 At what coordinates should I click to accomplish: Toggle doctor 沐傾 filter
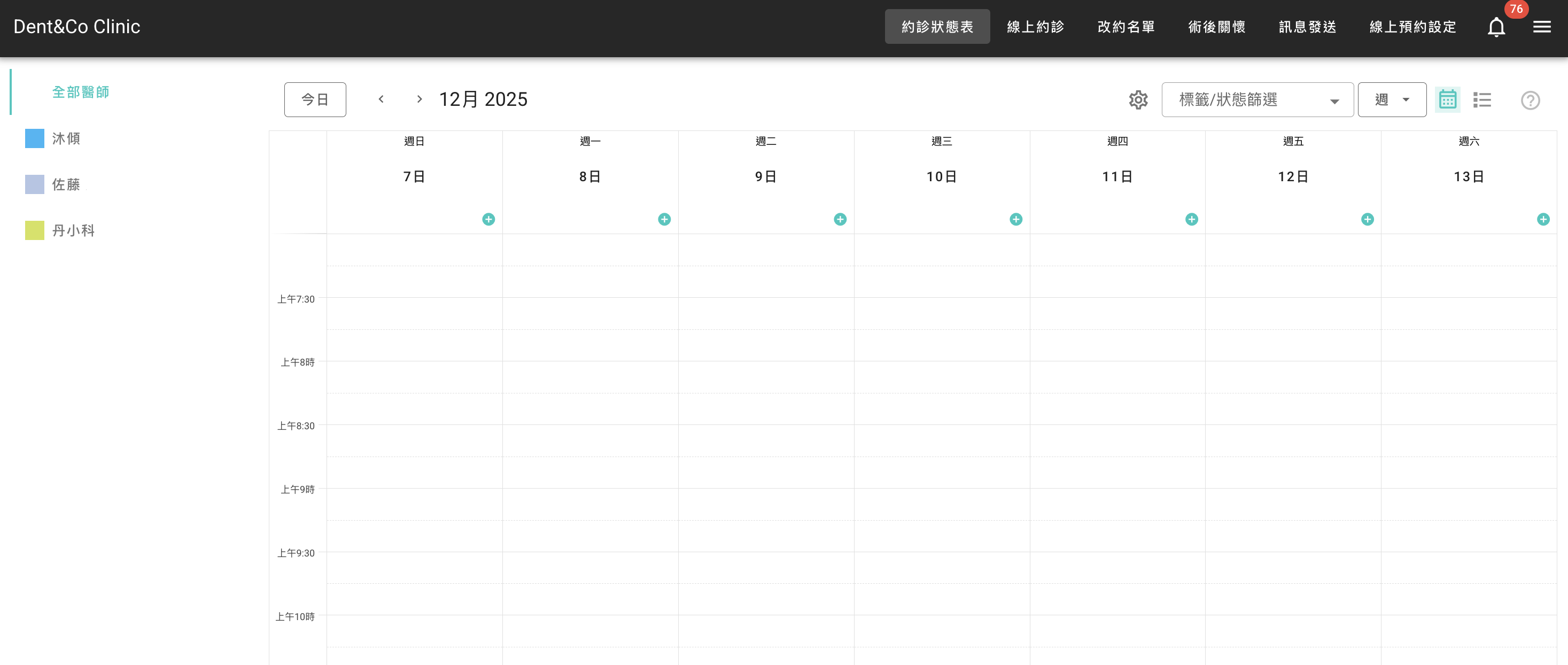[66, 139]
